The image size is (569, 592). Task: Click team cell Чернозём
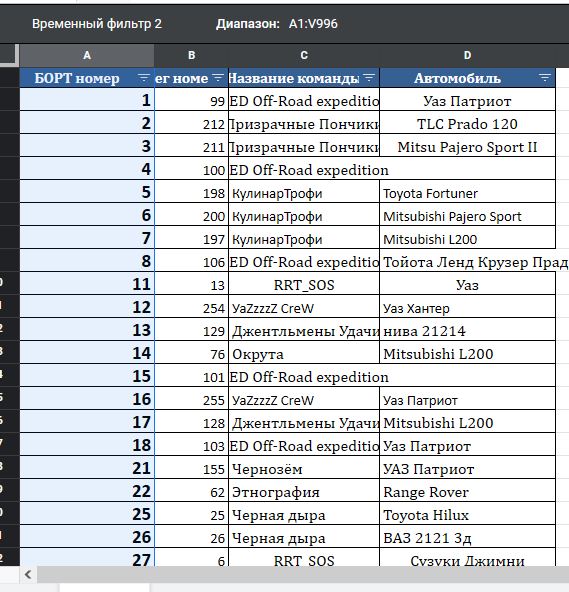pyautogui.click(x=304, y=469)
